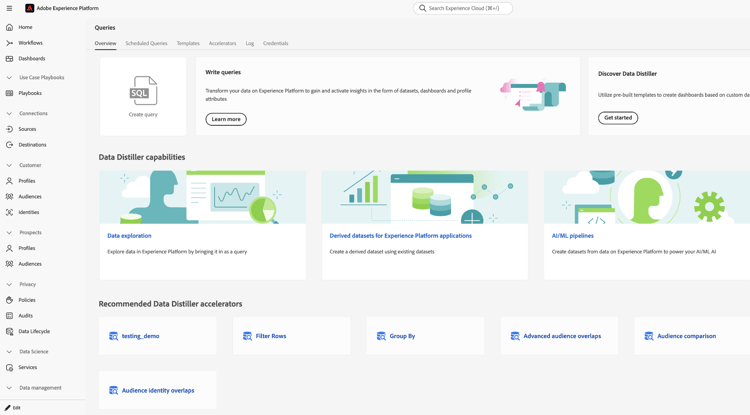Open the Audience identity overlaps link
This screenshot has height=415, width=750.
point(158,391)
